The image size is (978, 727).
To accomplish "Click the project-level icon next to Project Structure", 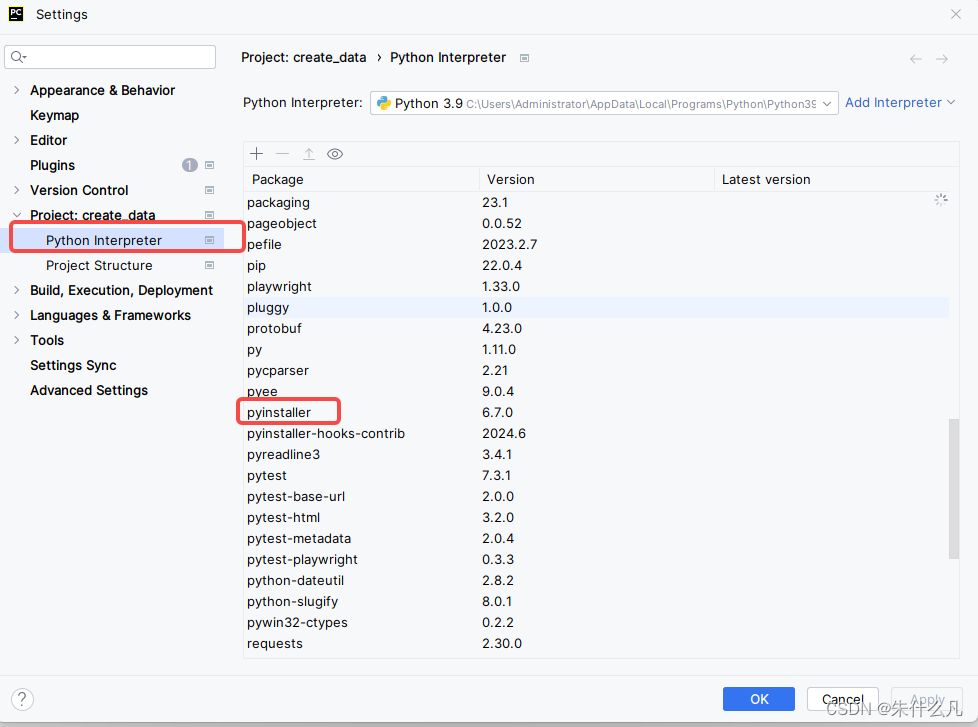I will [x=210, y=265].
